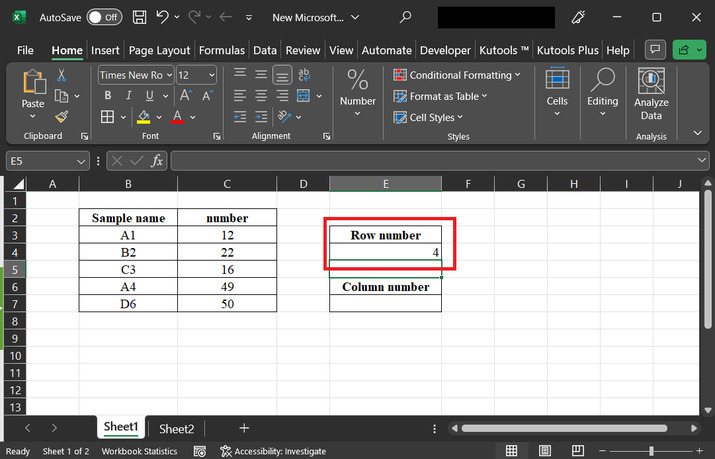
Task: Align text right
Action: click(282, 96)
